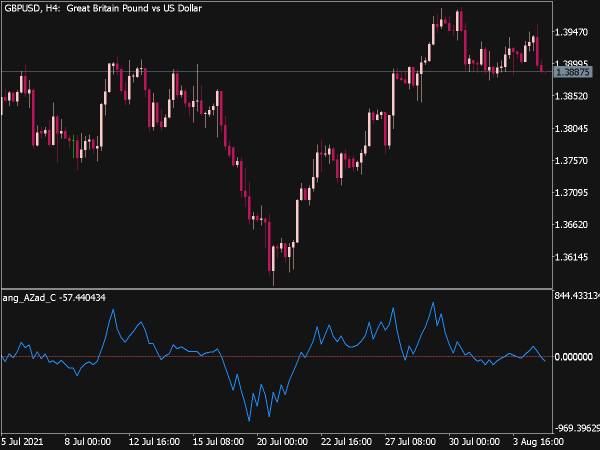Click the 844.43 indicator maximum label
This screenshot has width=600, height=450.
point(577,296)
